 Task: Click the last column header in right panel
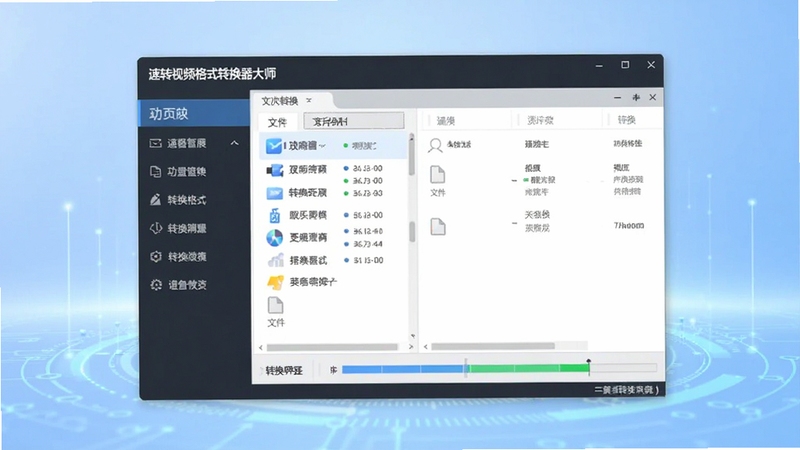(x=627, y=120)
